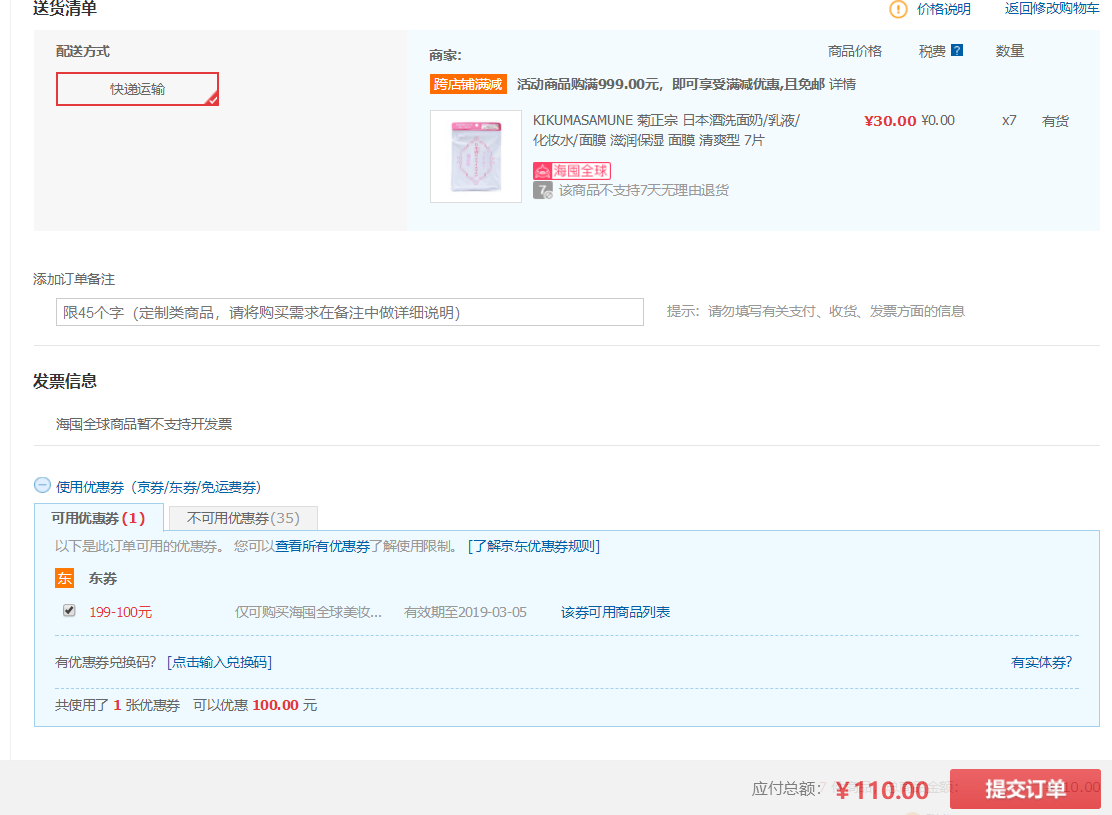Viewport: 1112px width, 815px height.
Task: Click the orange 东券 icon
Action: tap(65, 578)
